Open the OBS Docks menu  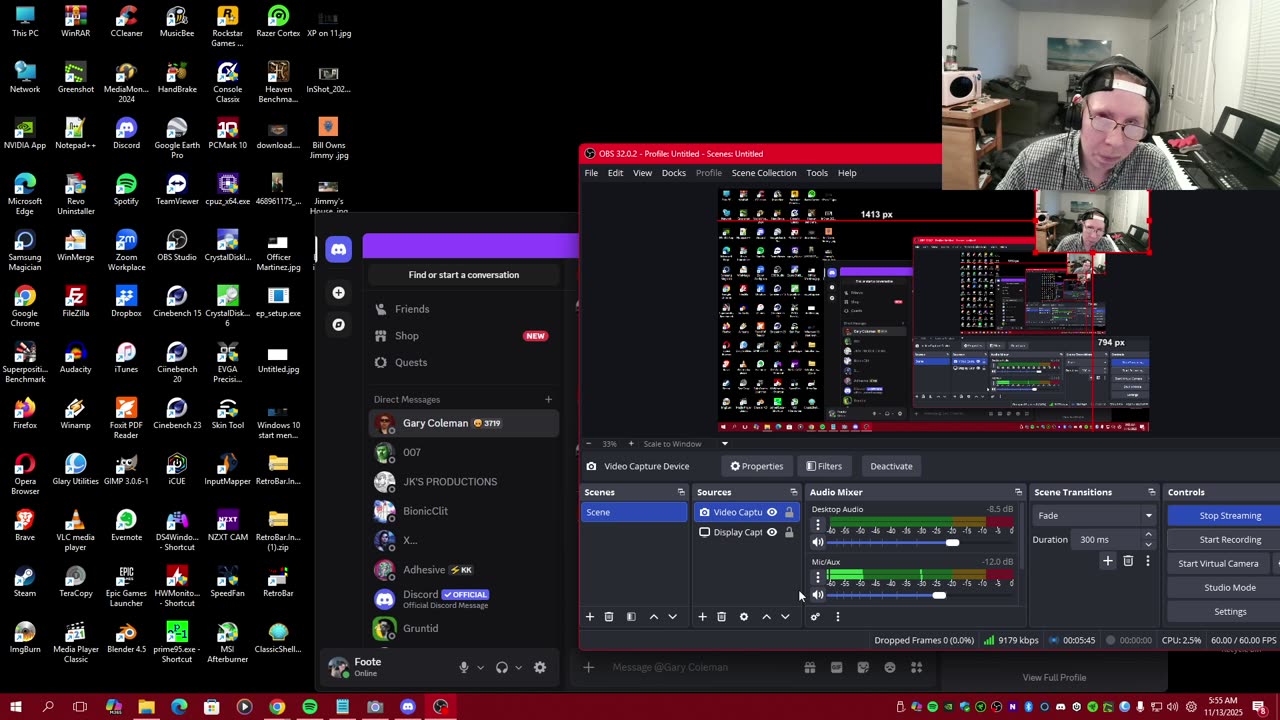674,173
